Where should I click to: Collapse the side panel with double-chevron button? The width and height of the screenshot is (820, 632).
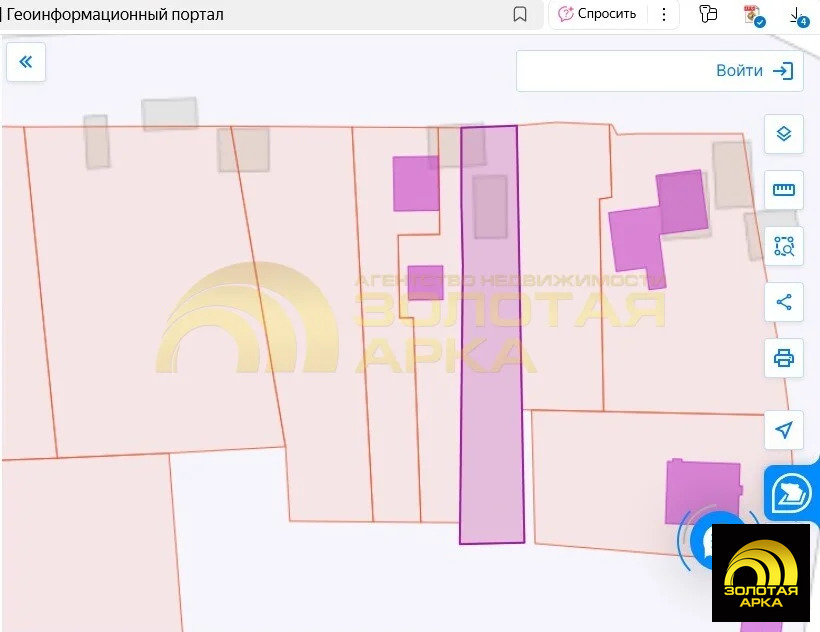click(26, 62)
